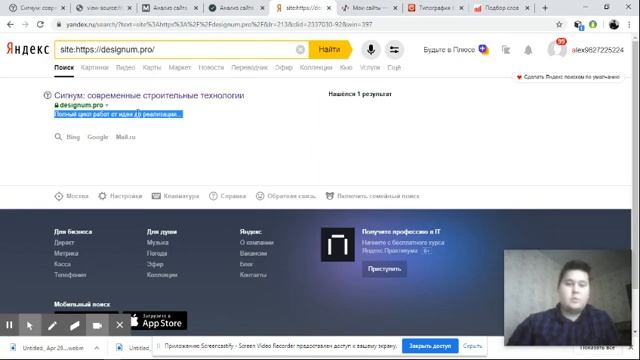This screenshot has width=640, height=360.
Task: Click Скрыть to hide the sharing bar
Action: 472,346
